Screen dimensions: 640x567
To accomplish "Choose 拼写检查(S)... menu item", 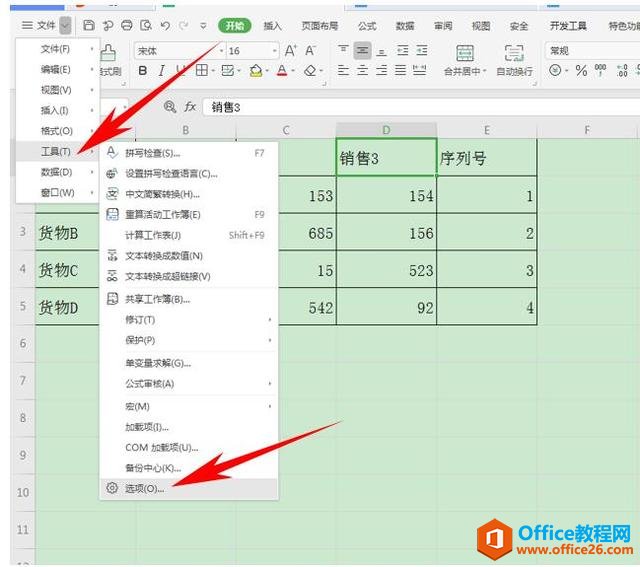I will coord(189,153).
